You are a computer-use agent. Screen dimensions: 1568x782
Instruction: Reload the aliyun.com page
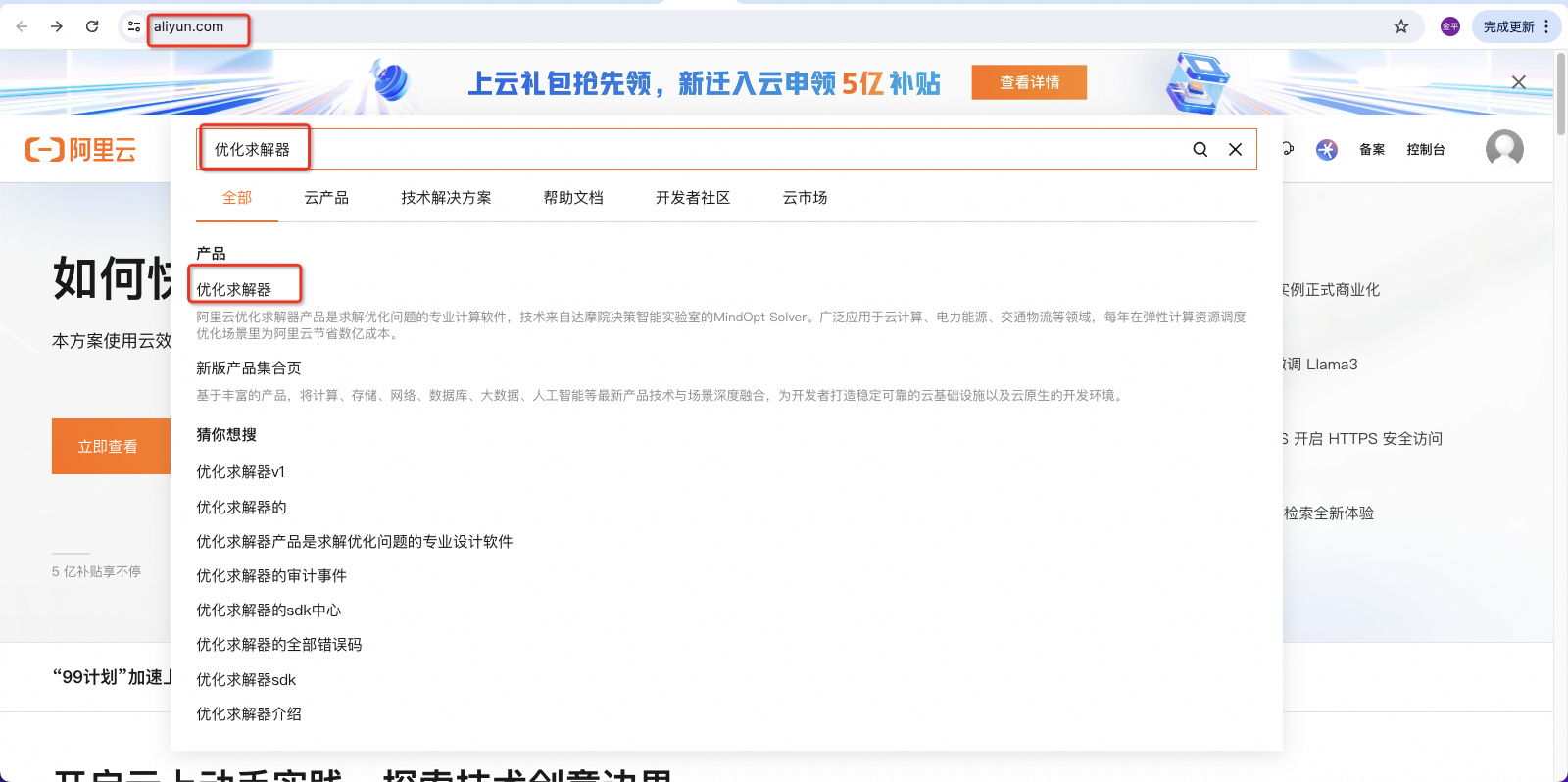[92, 26]
